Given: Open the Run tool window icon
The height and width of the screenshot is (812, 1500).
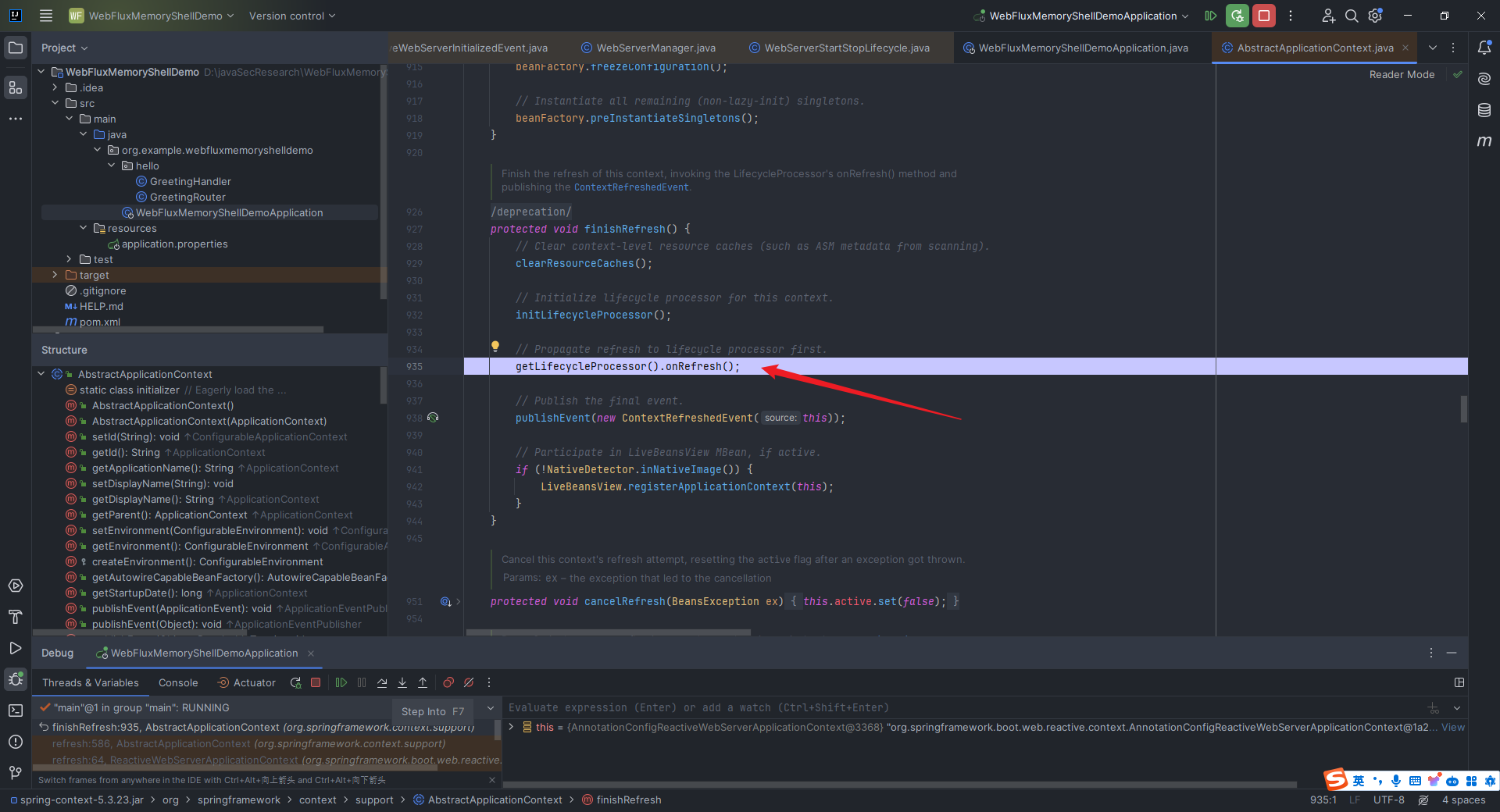Looking at the screenshot, I should [16, 648].
